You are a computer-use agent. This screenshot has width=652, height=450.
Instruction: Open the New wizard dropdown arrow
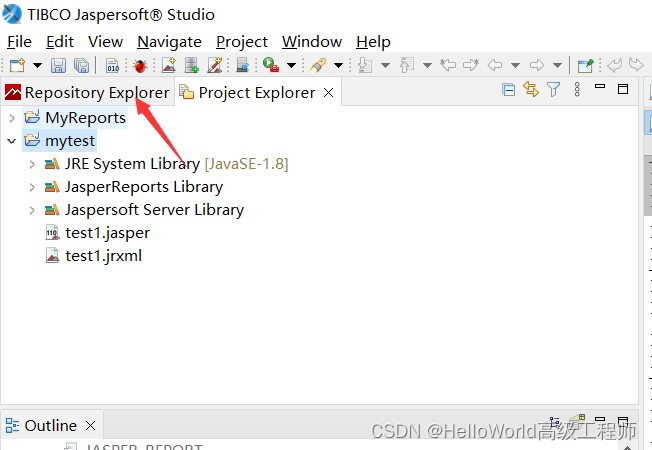click(x=37, y=65)
